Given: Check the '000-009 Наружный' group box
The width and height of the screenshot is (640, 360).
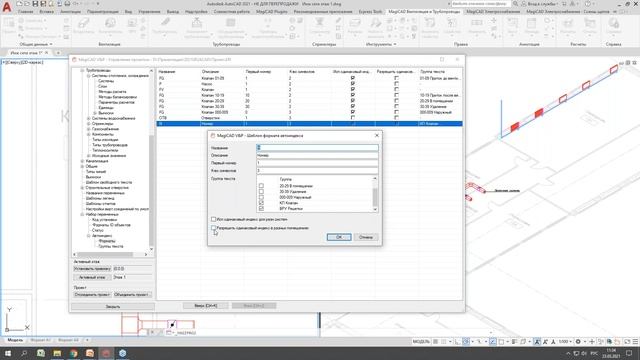Looking at the screenshot, I should (261, 197).
